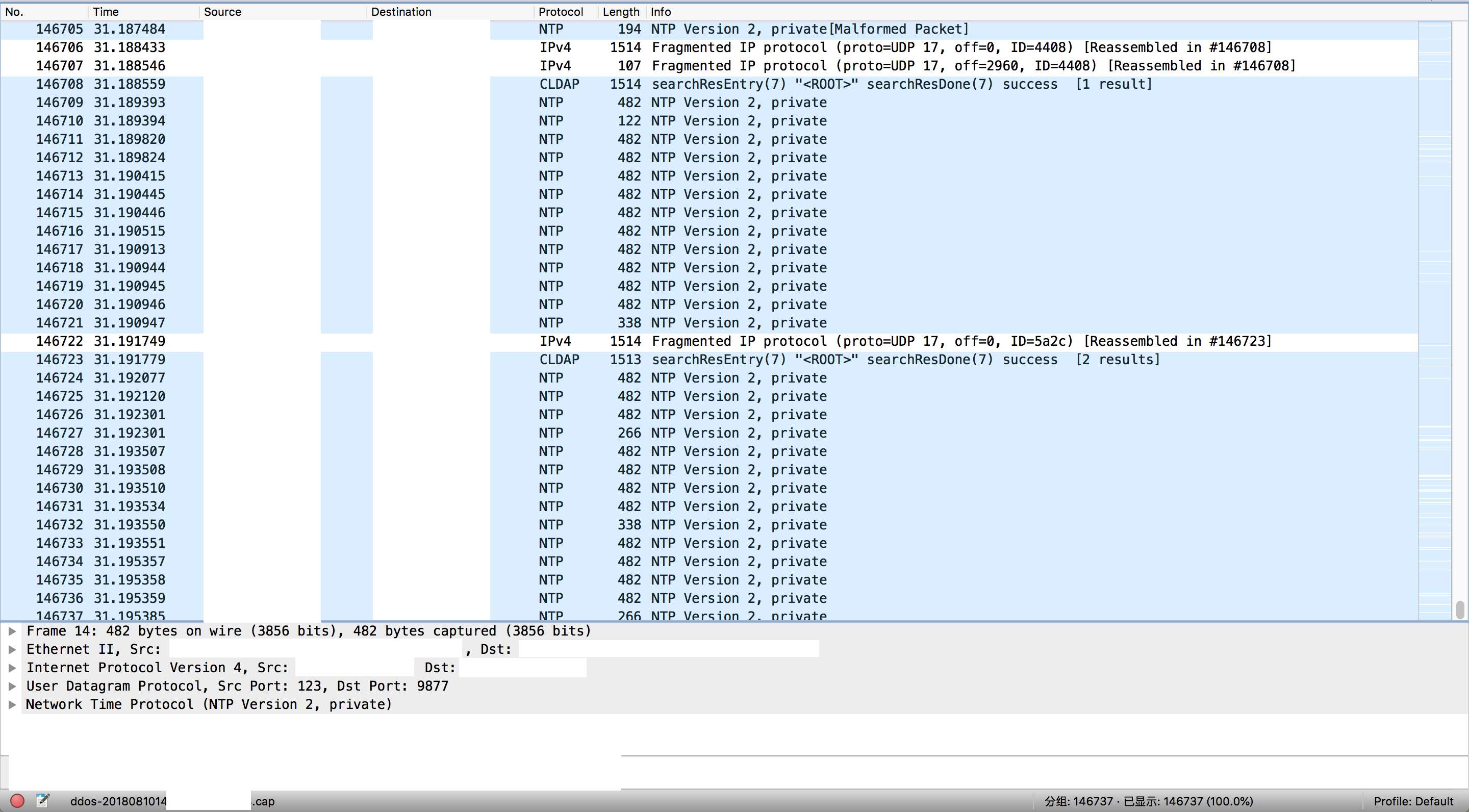Sort by the Length column header
1469x812 pixels.
coord(622,11)
